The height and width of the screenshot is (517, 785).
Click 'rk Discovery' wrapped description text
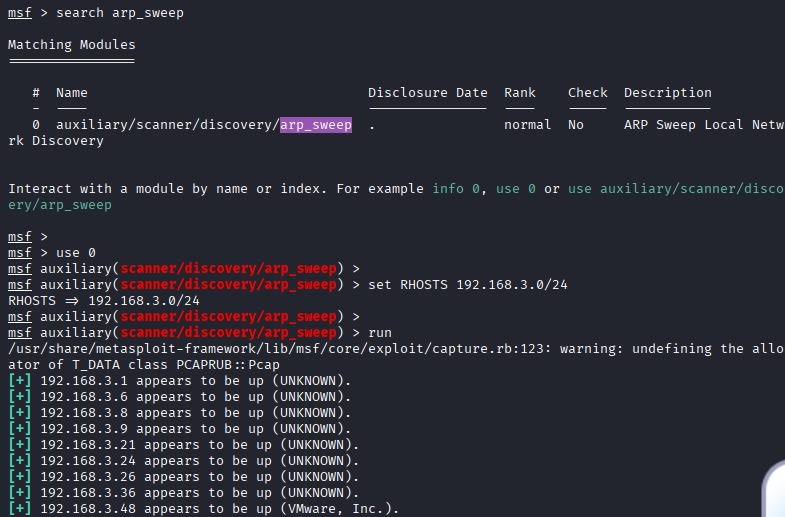pos(56,141)
